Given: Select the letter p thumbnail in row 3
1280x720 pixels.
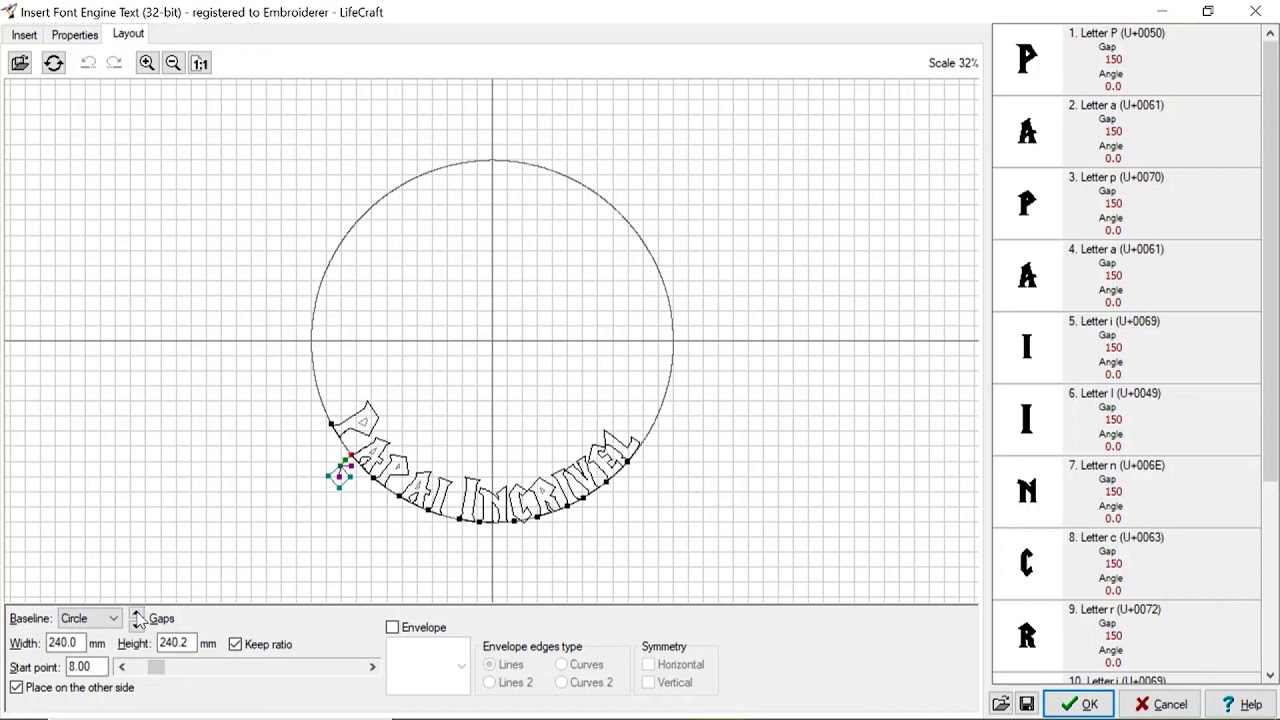Looking at the screenshot, I should 1027,204.
